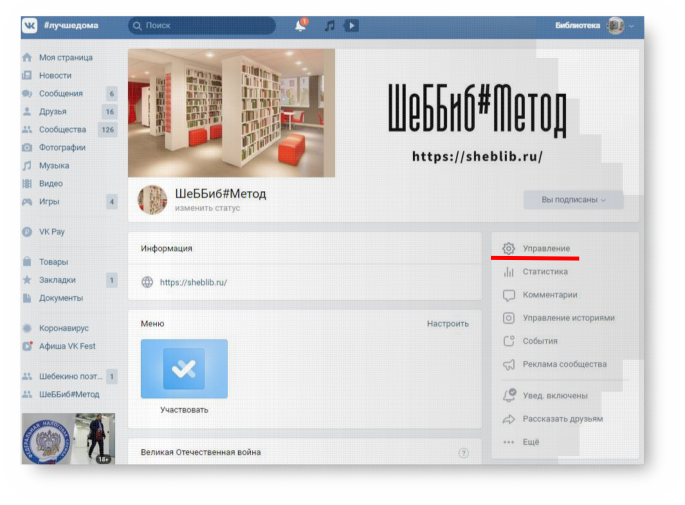Click the note icon beside Музыка
This screenshot has width=685, height=505.
tap(27, 166)
